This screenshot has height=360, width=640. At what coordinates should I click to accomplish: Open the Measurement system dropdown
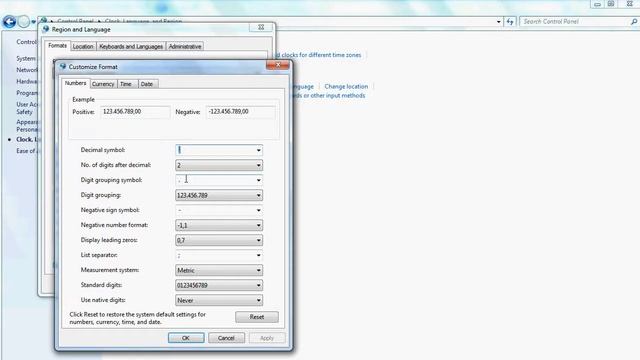click(258, 270)
